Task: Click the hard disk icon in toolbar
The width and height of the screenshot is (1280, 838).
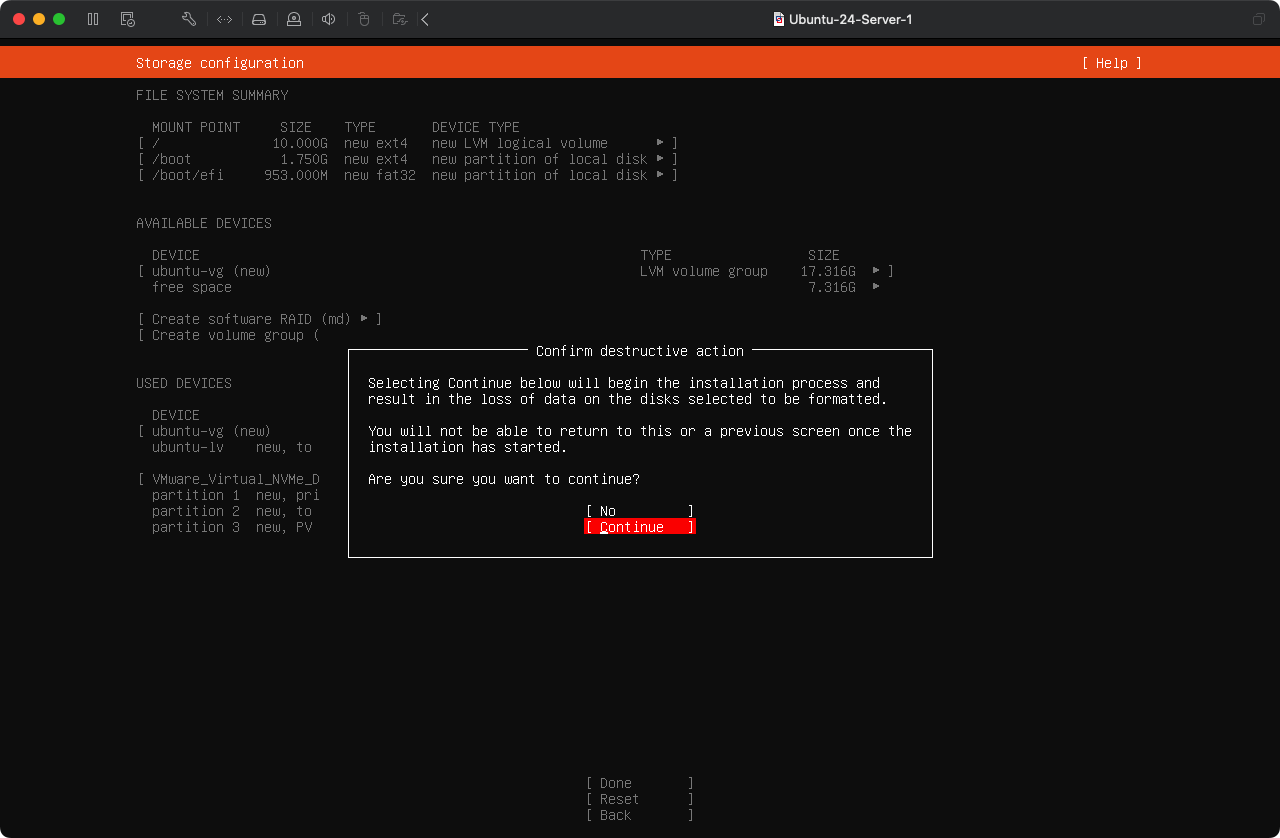Action: (x=259, y=19)
